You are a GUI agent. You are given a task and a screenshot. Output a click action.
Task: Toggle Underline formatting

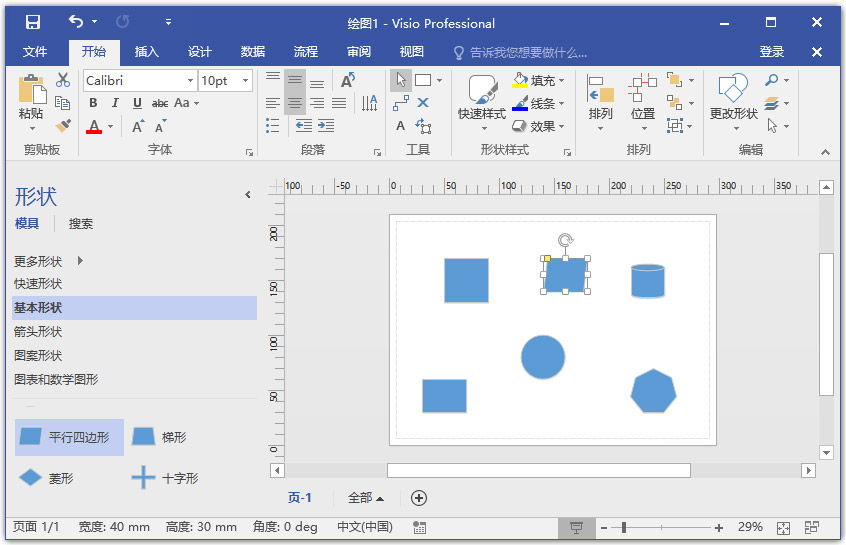137,103
